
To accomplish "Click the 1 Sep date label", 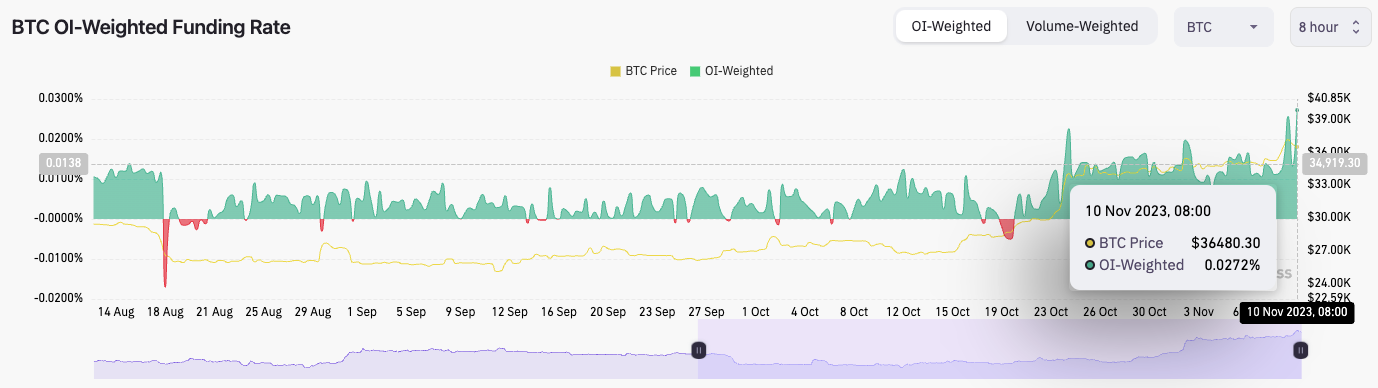I will pyautogui.click(x=361, y=312).
